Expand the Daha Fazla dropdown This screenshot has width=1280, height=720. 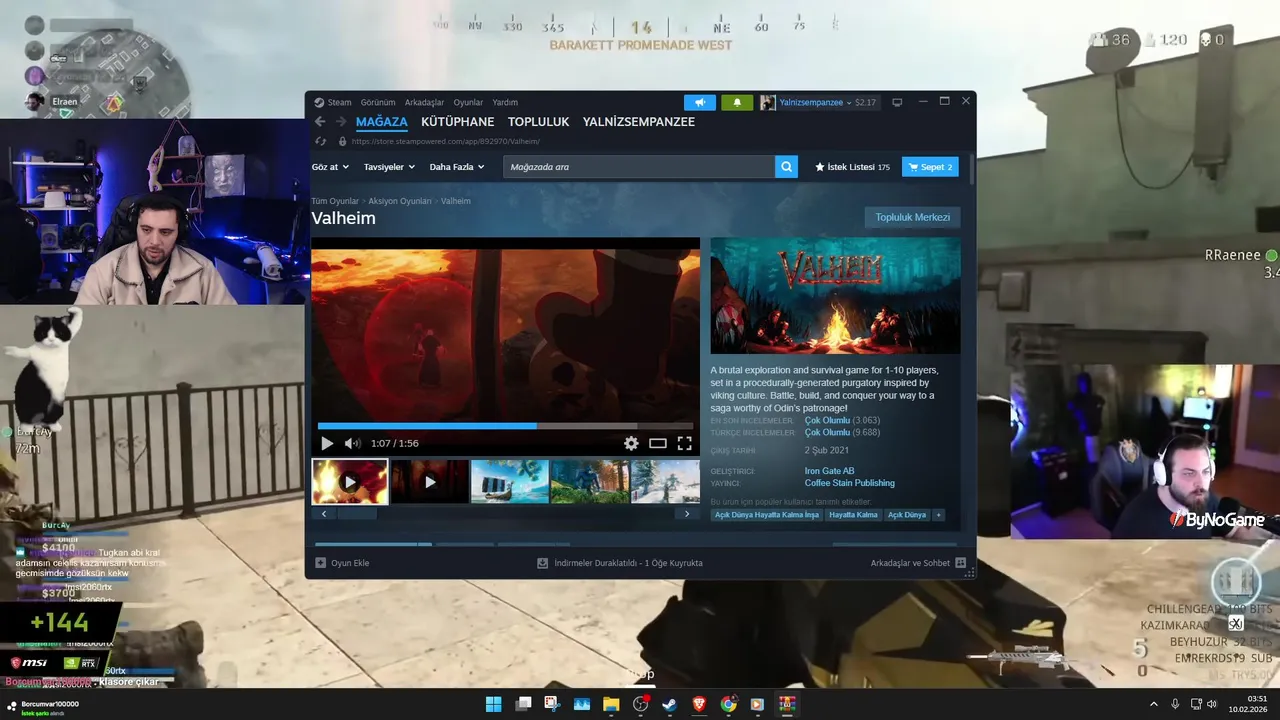(x=457, y=167)
